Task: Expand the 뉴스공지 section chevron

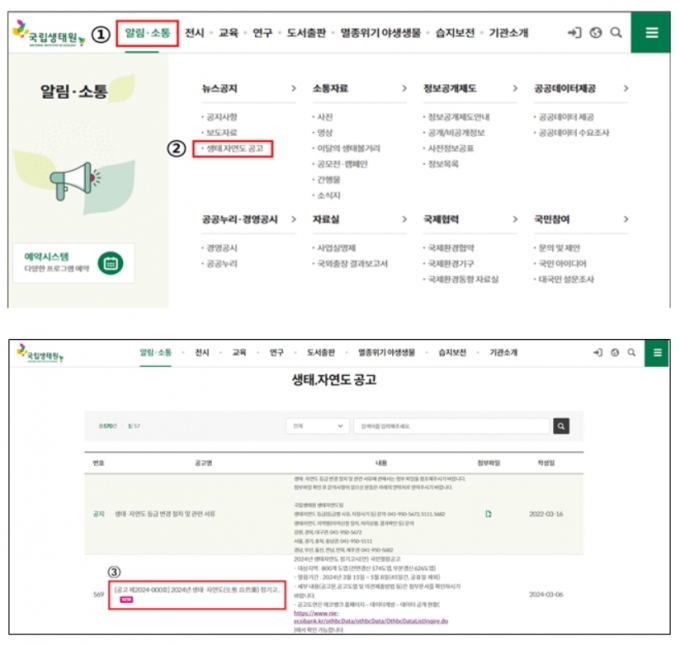Action: point(293,89)
